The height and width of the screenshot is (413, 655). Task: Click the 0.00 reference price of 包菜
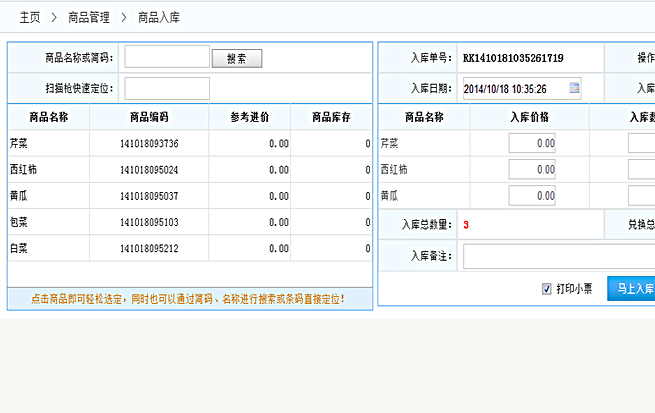(x=279, y=222)
